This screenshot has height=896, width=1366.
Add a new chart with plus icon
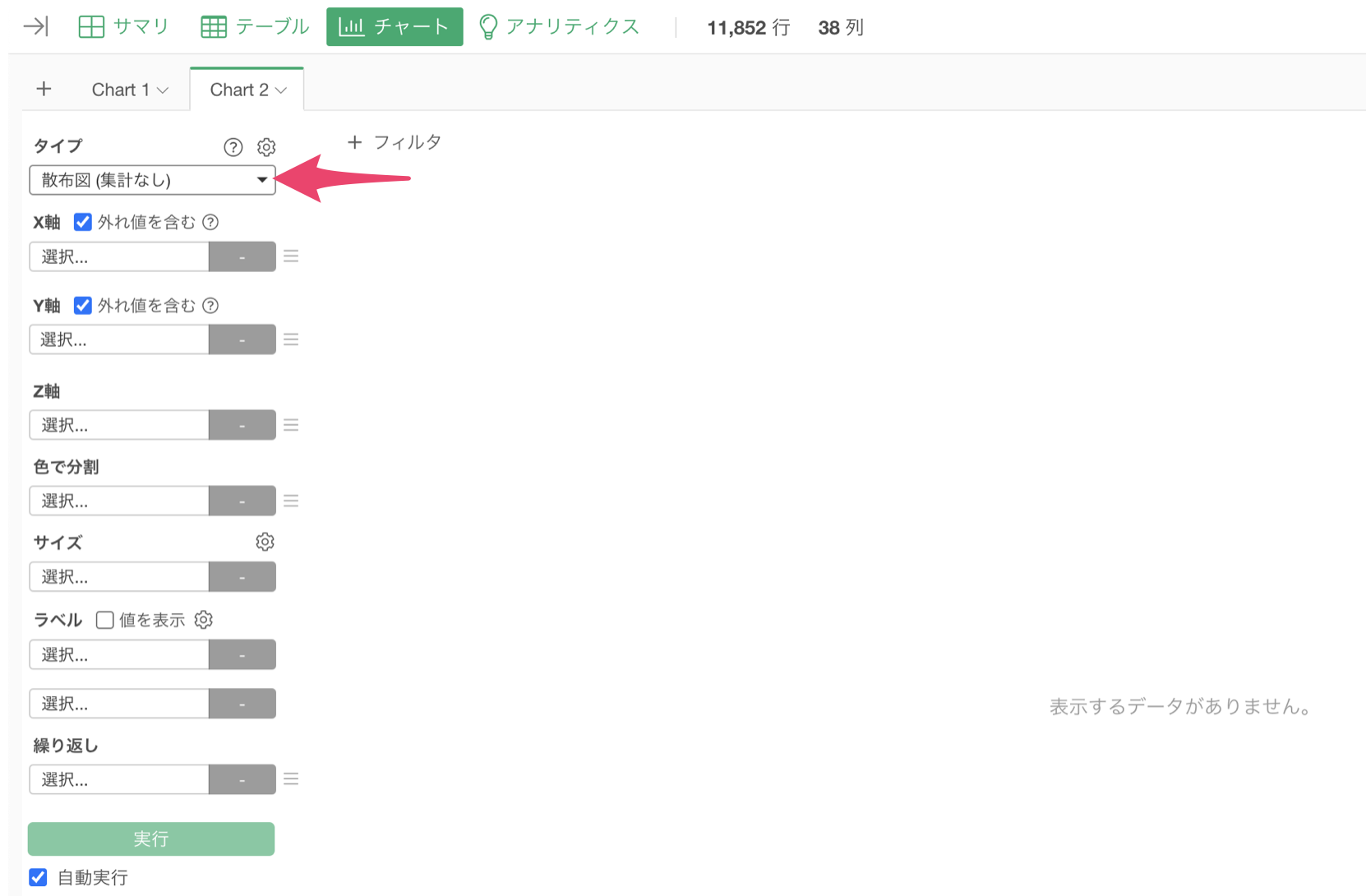point(44,89)
